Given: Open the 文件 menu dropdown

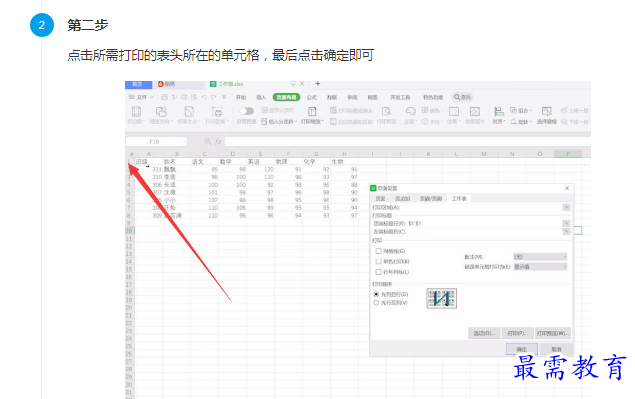Looking at the screenshot, I should [x=141, y=97].
